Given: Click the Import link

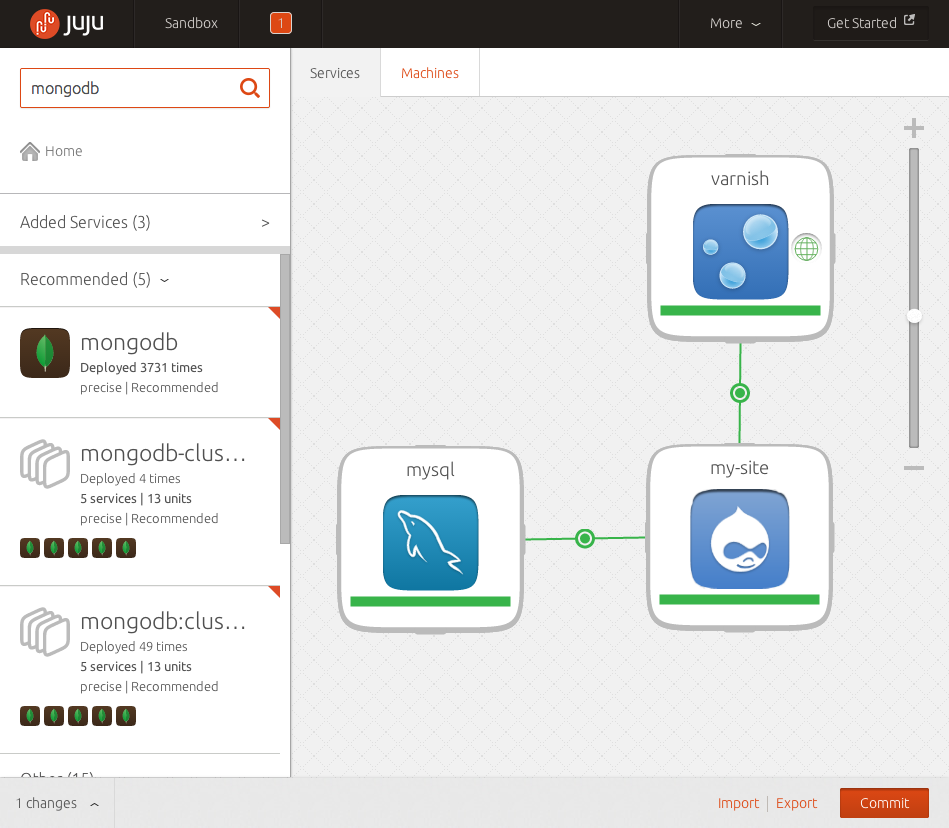Looking at the screenshot, I should click(738, 803).
